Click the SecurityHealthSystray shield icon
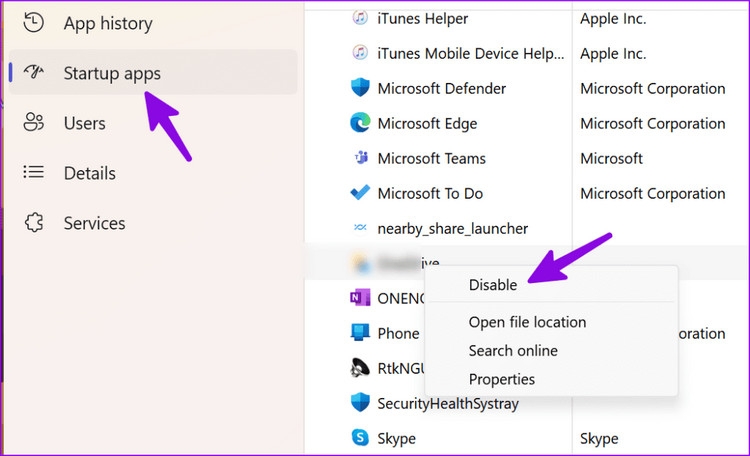This screenshot has height=456, width=750. pos(360,403)
